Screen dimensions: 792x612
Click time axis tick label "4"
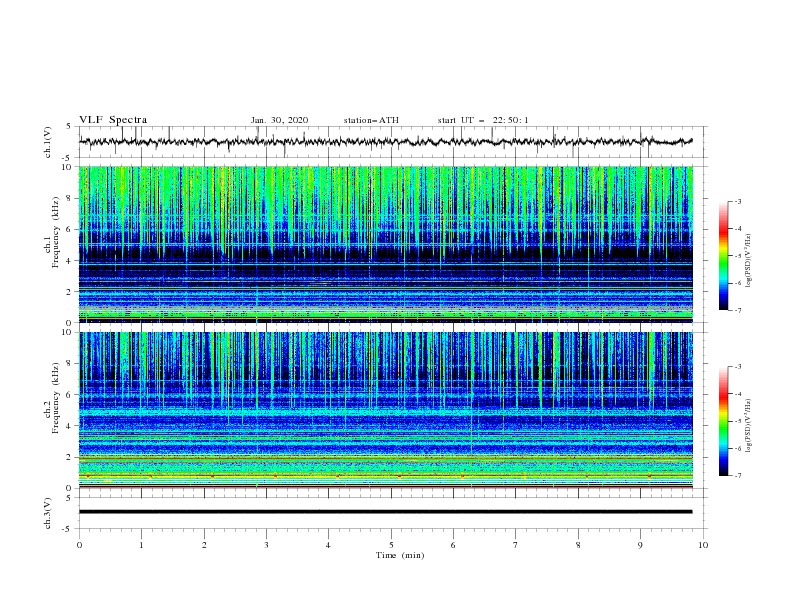tap(328, 545)
